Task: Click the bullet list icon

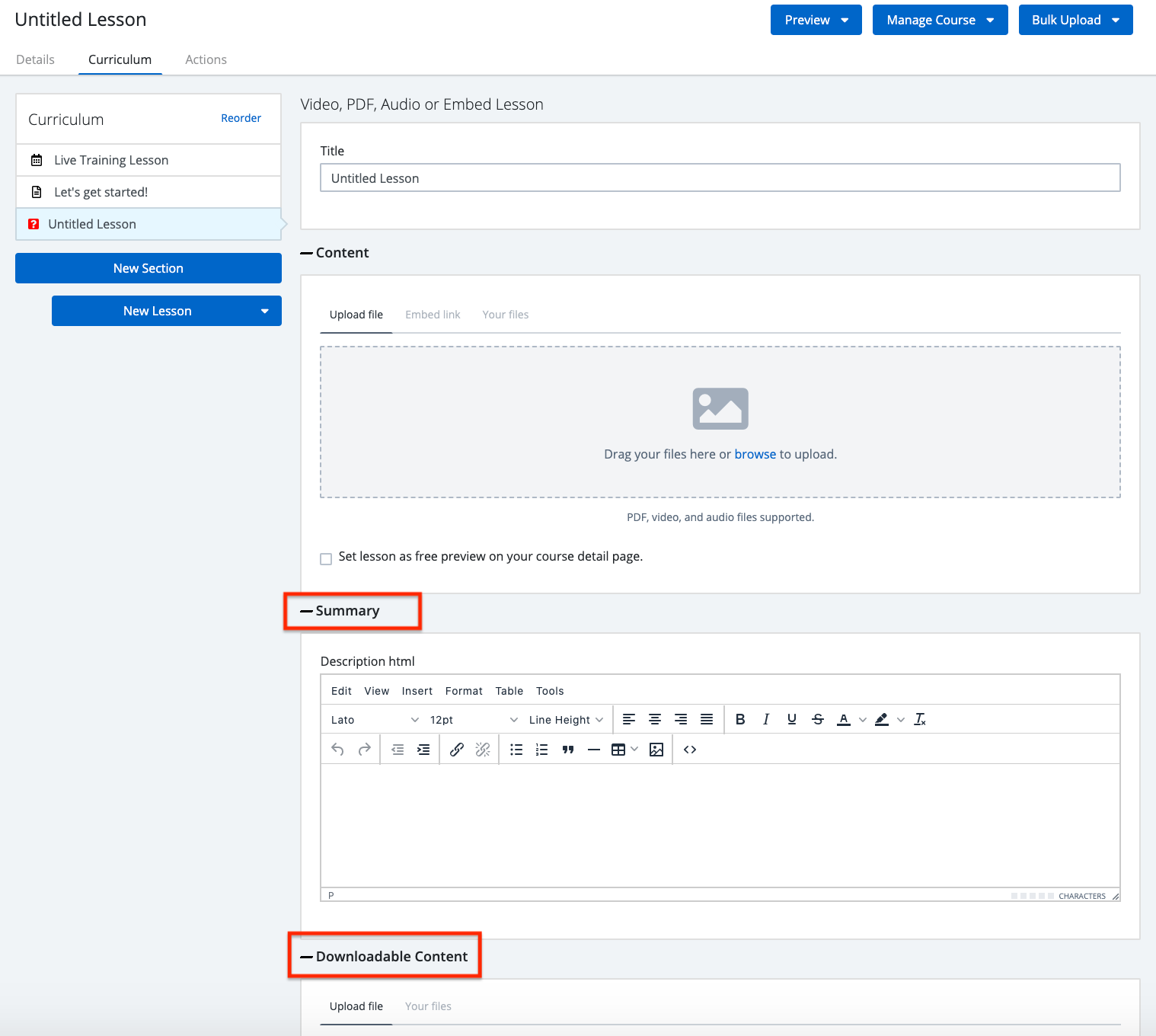Action: pyautogui.click(x=516, y=750)
